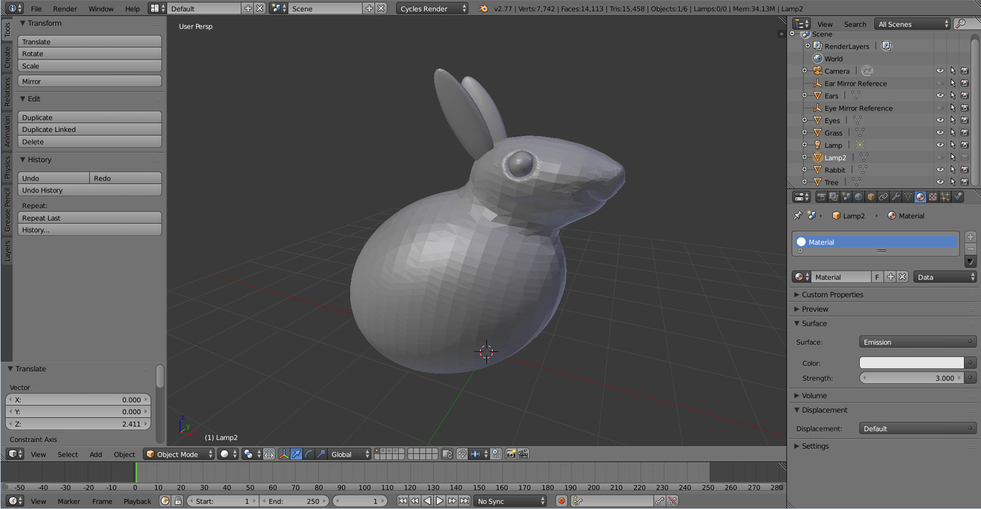Open the Render menu
This screenshot has height=509, width=981.
[x=65, y=8]
